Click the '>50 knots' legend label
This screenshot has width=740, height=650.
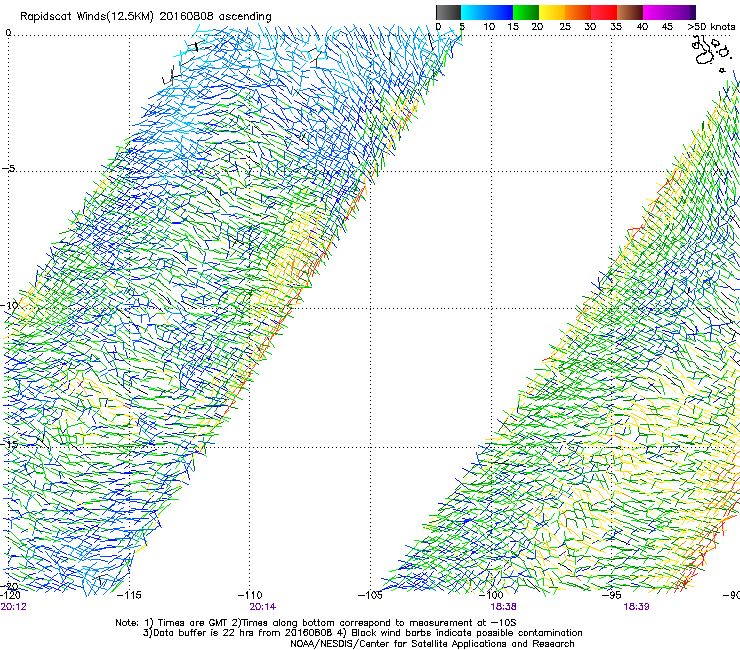pyautogui.click(x=711, y=27)
